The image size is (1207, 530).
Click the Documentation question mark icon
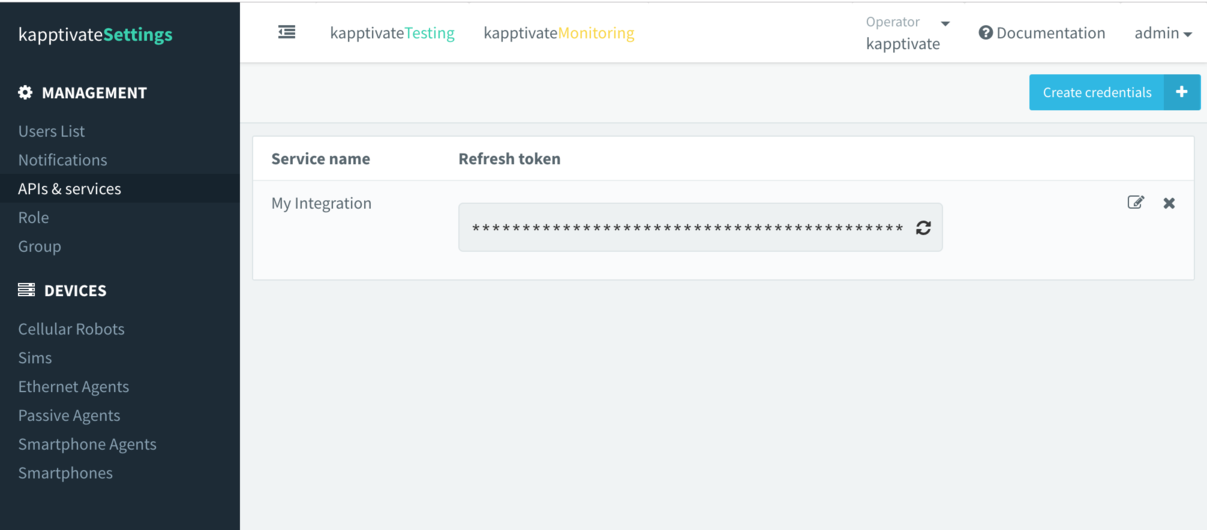985,33
